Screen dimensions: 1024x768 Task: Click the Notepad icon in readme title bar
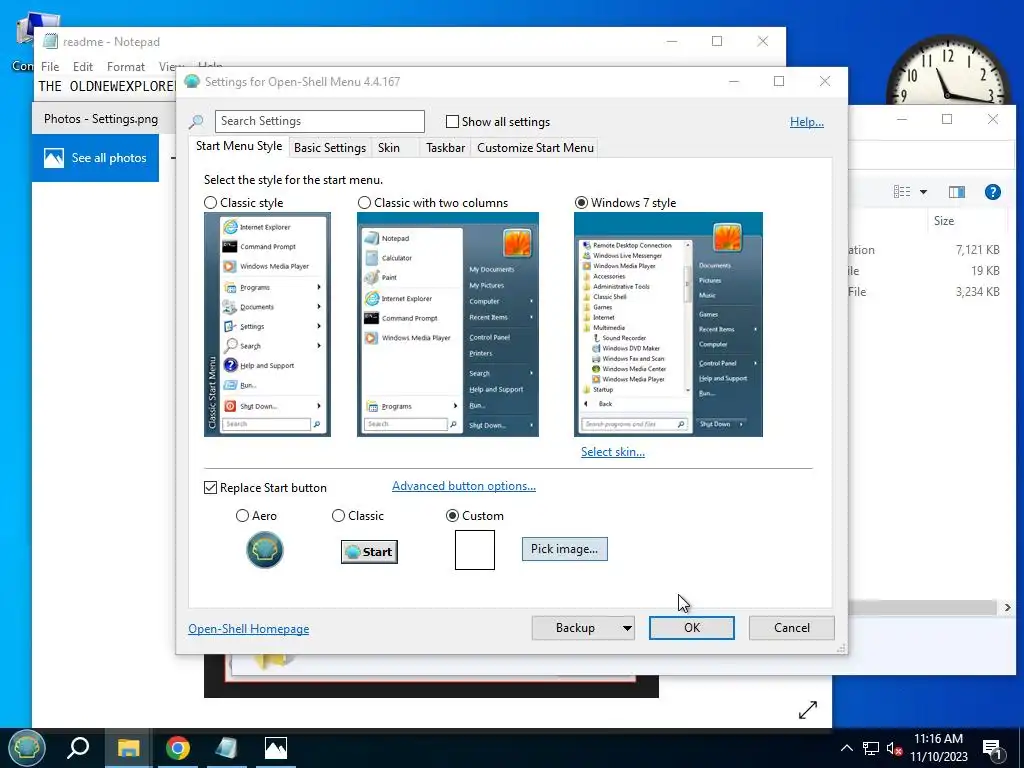tap(50, 42)
